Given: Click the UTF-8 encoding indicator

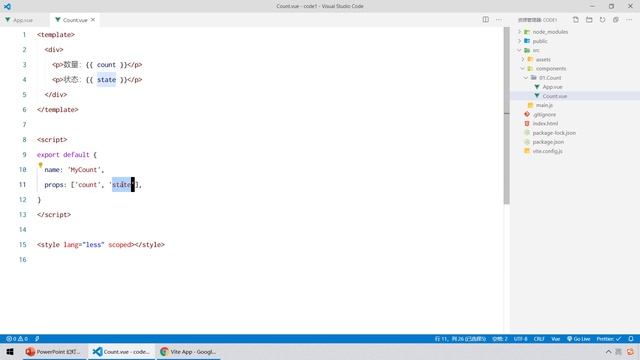Looking at the screenshot, I should [x=520, y=339].
